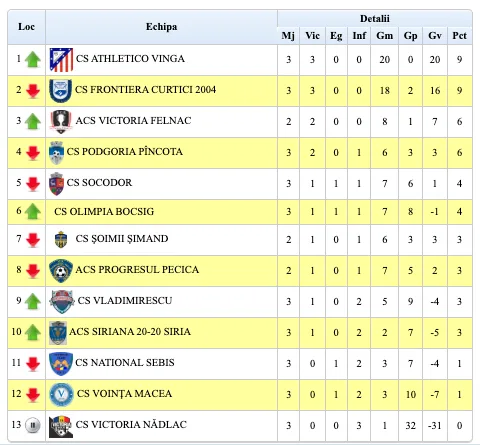The width and height of the screenshot is (480, 445).
Task: Click the CS Frontiera Curtici 2004 logo
Action: click(x=60, y=91)
